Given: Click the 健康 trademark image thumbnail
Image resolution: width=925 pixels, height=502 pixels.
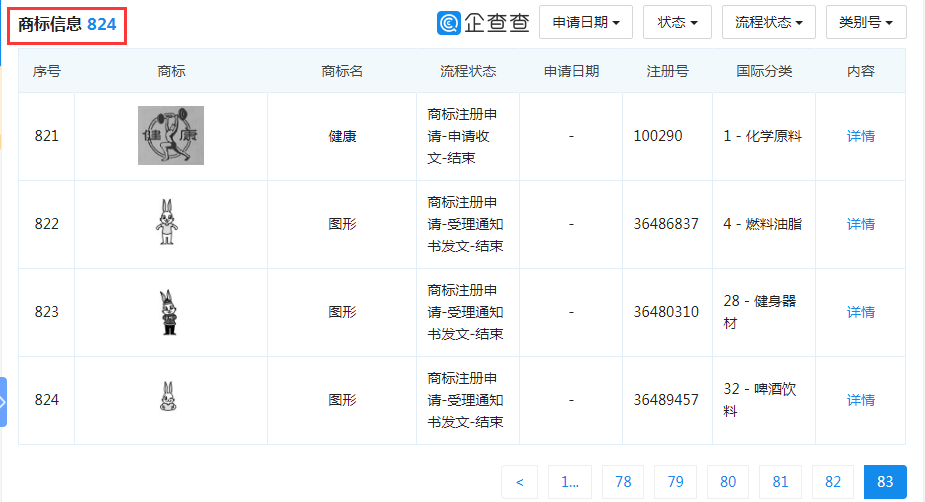Looking at the screenshot, I should (171, 136).
